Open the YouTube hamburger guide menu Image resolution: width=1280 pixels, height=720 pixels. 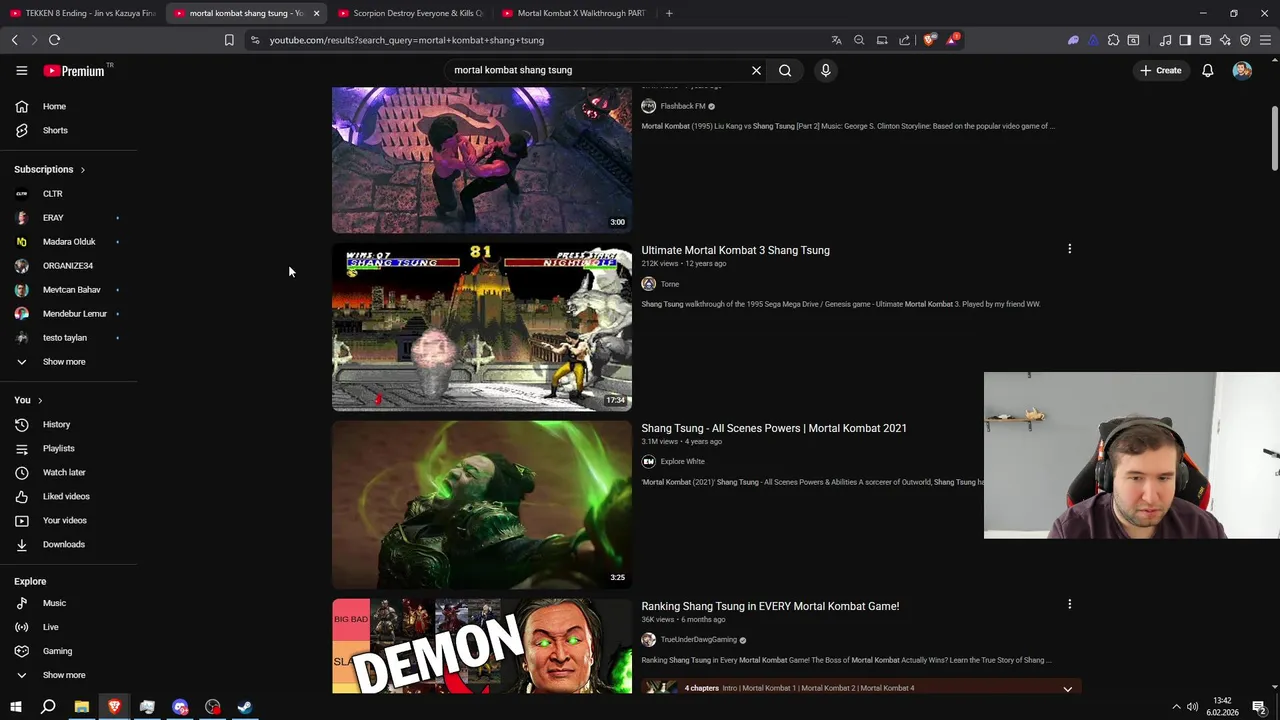click(21, 70)
